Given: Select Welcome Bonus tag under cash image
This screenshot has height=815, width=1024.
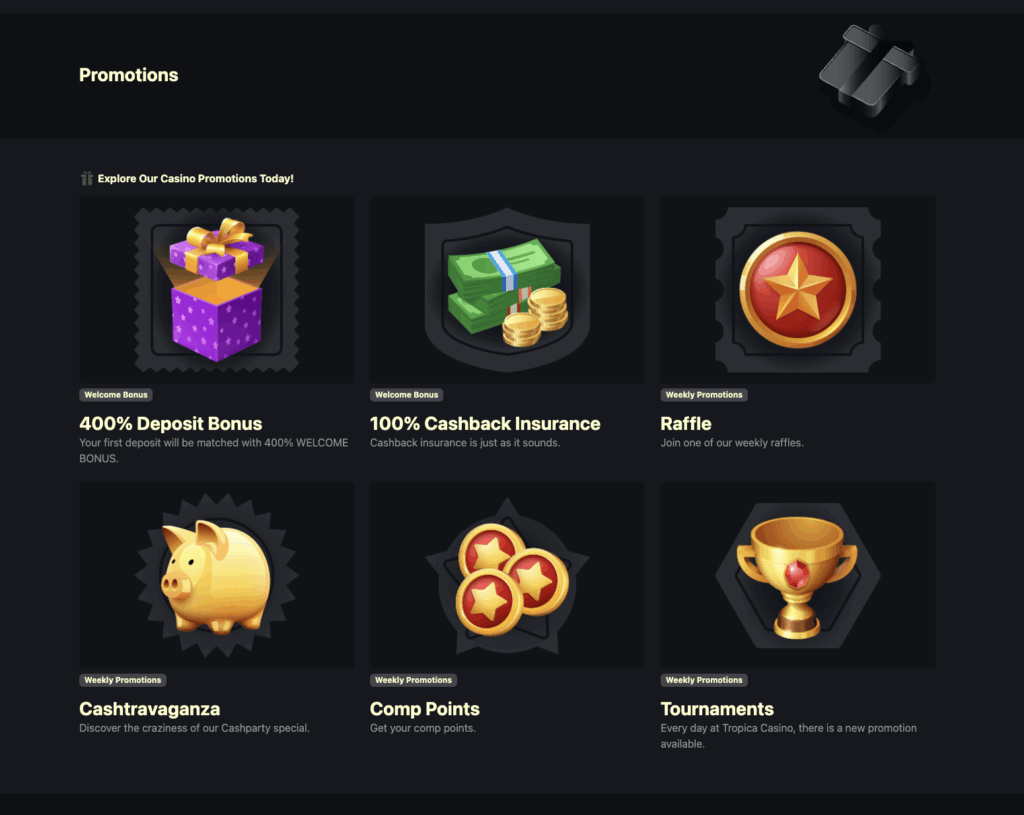Looking at the screenshot, I should (x=406, y=395).
